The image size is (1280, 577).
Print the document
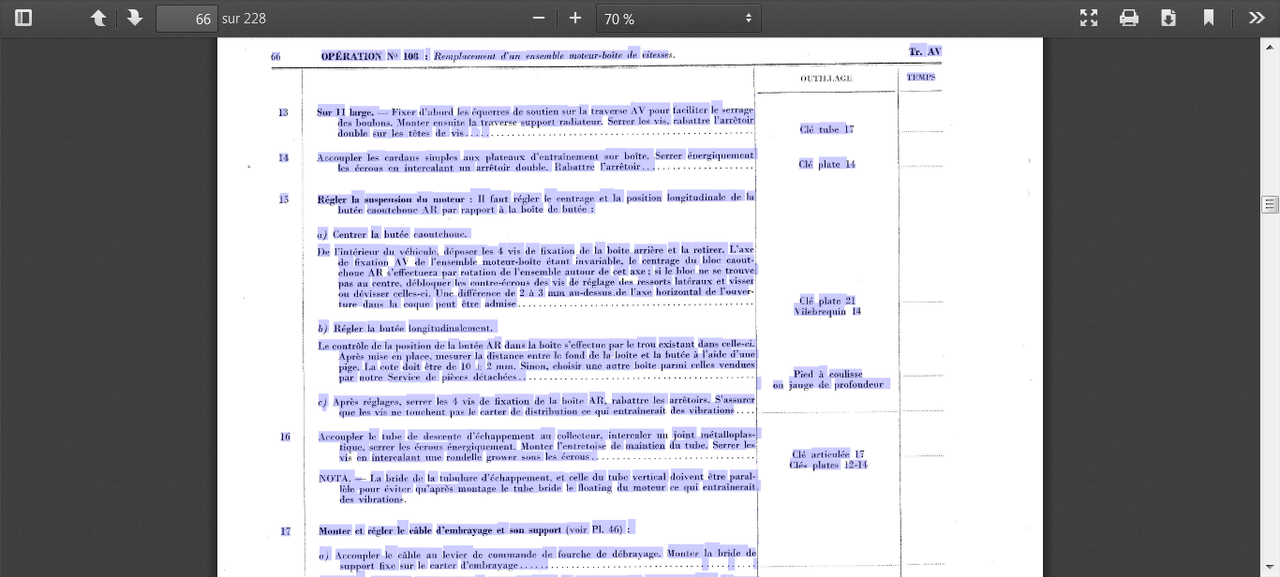pyautogui.click(x=1129, y=18)
